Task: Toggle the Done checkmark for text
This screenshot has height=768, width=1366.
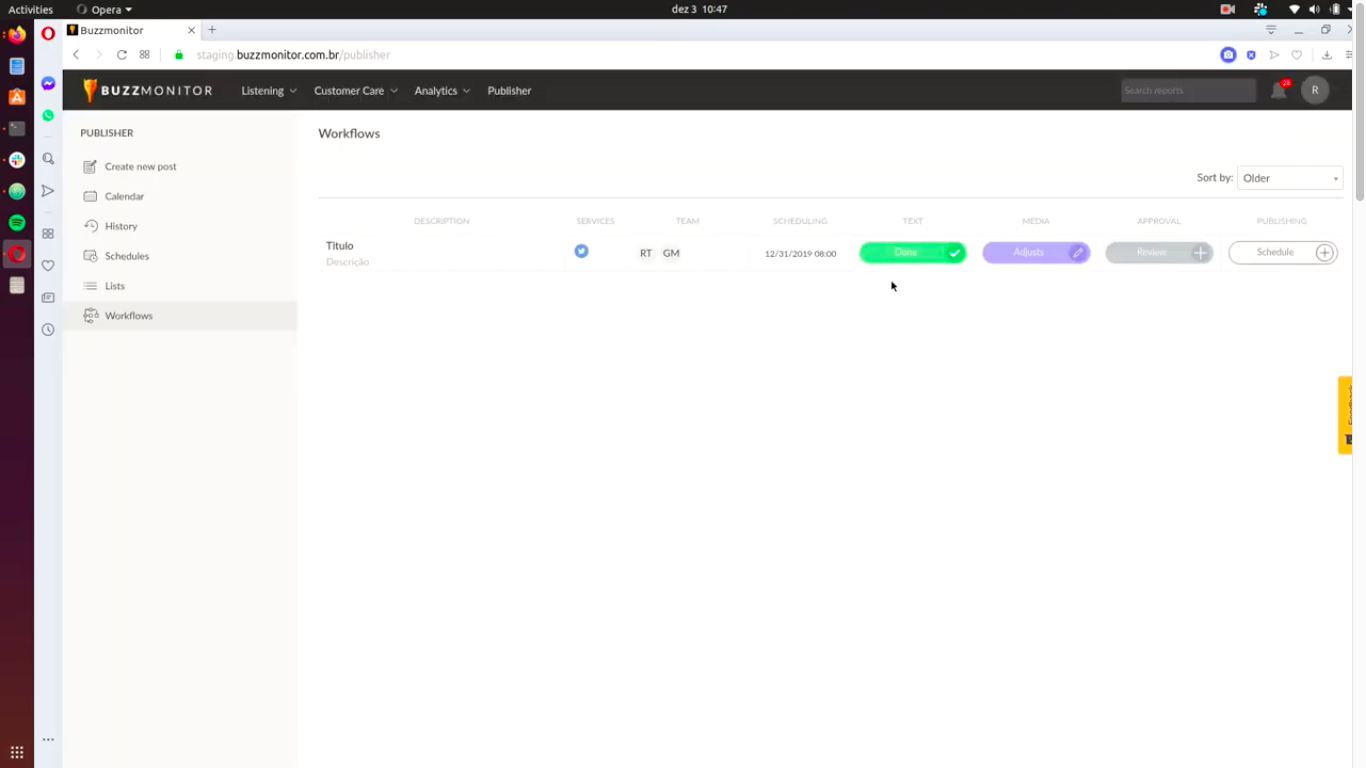Action: pyautogui.click(x=955, y=253)
